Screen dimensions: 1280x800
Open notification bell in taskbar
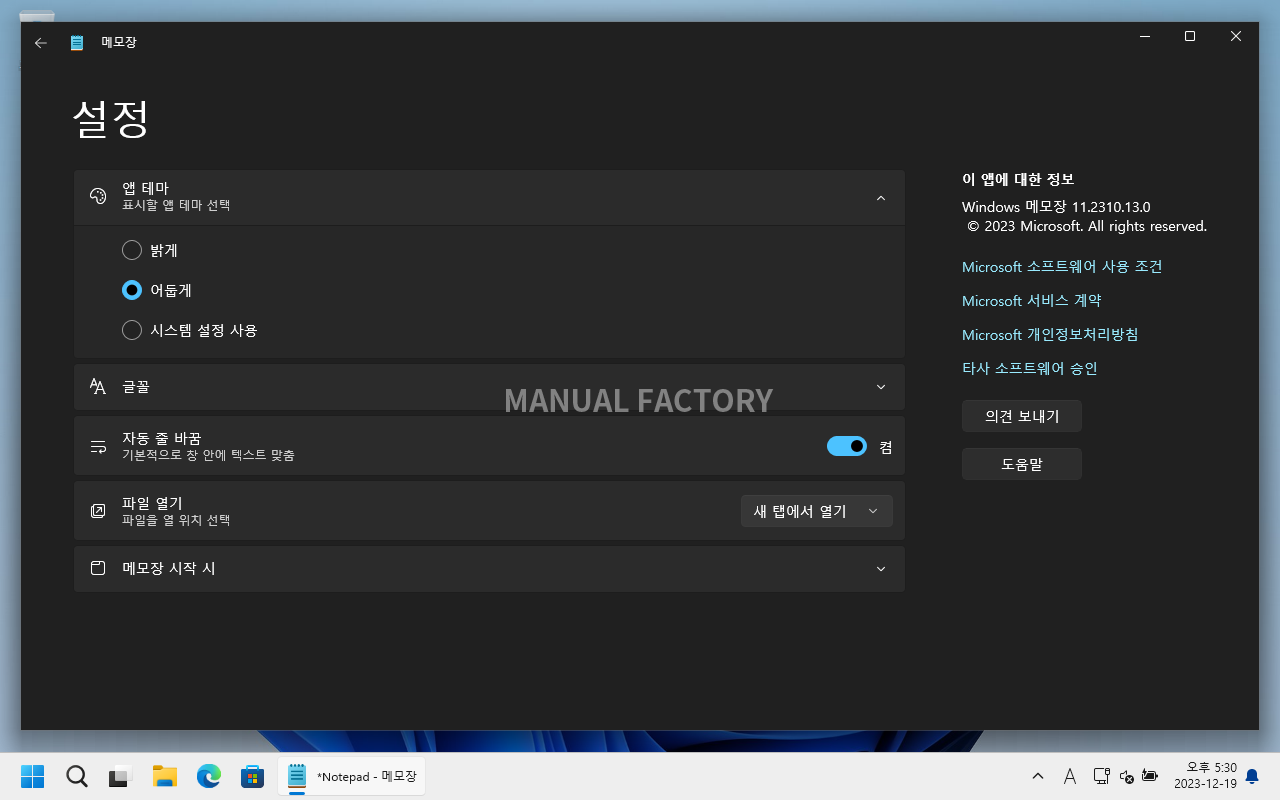click(1251, 776)
